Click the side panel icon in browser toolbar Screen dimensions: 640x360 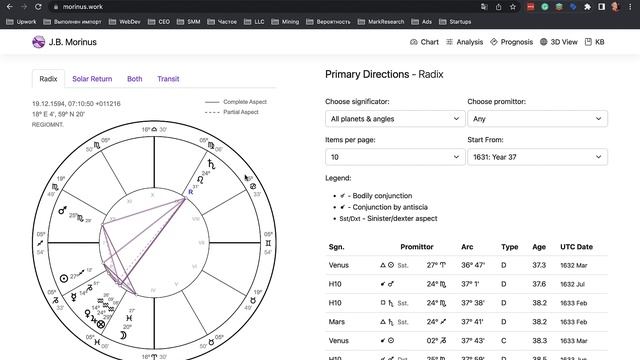[601, 7]
